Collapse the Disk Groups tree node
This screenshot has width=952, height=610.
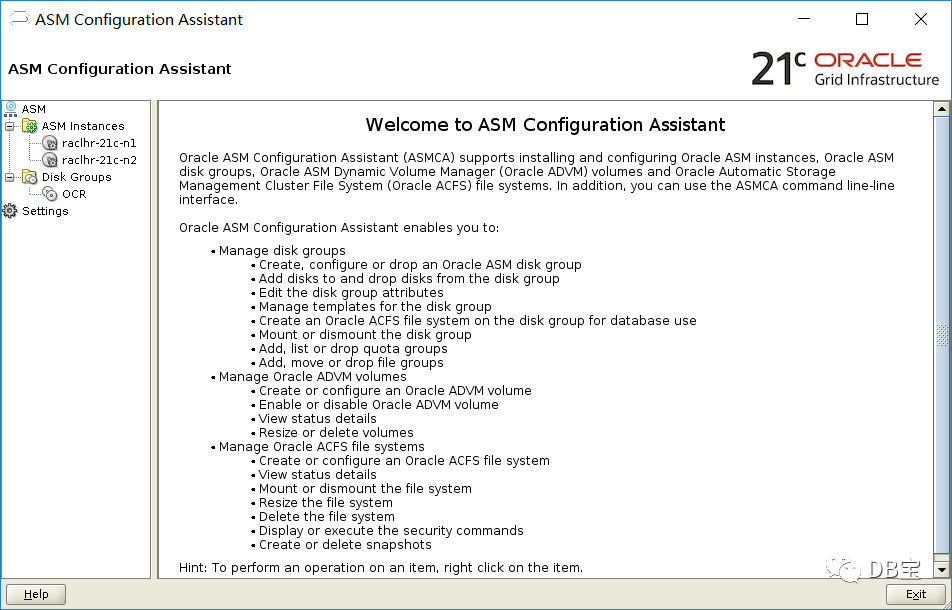point(9,177)
